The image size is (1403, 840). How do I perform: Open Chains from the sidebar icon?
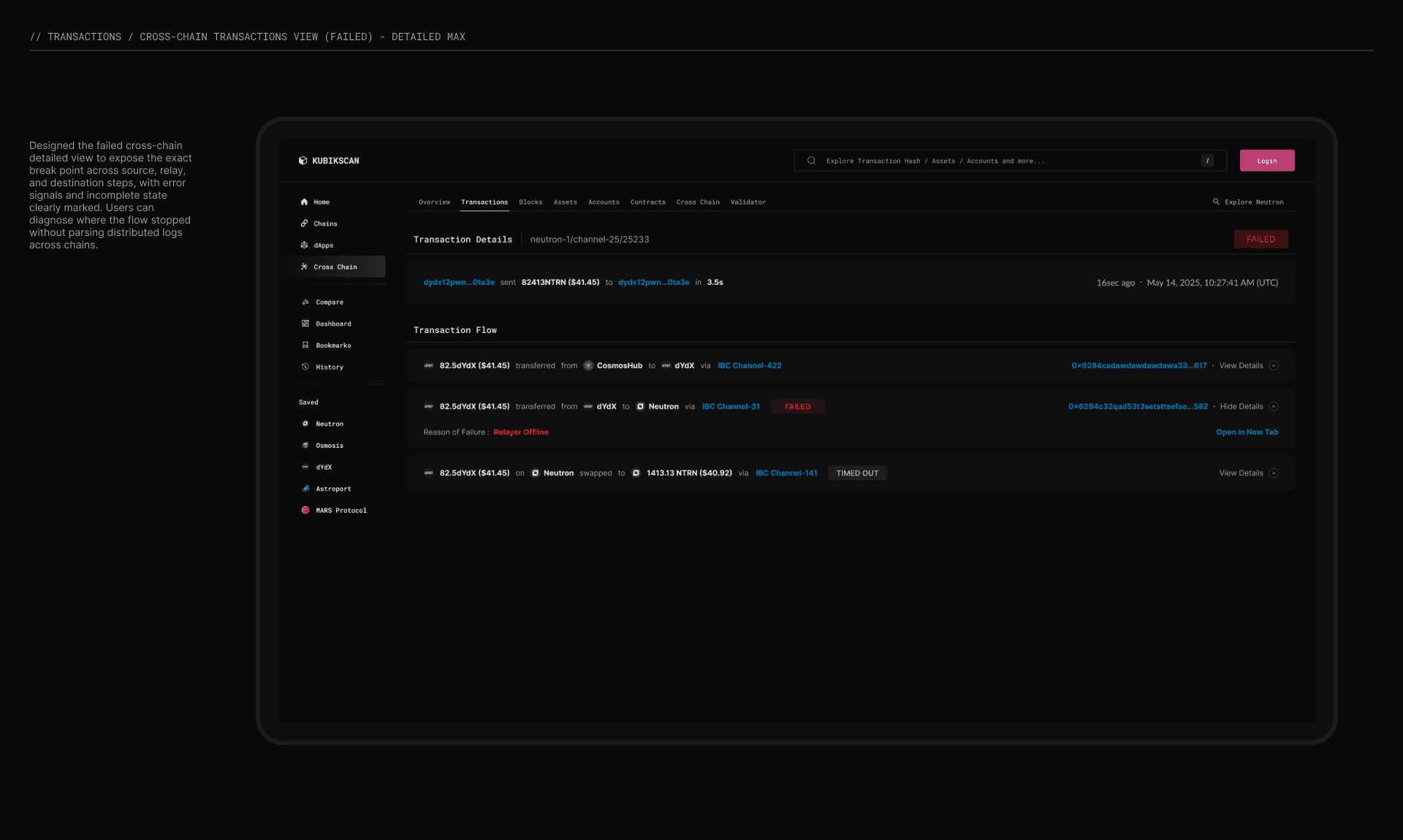pyautogui.click(x=304, y=224)
